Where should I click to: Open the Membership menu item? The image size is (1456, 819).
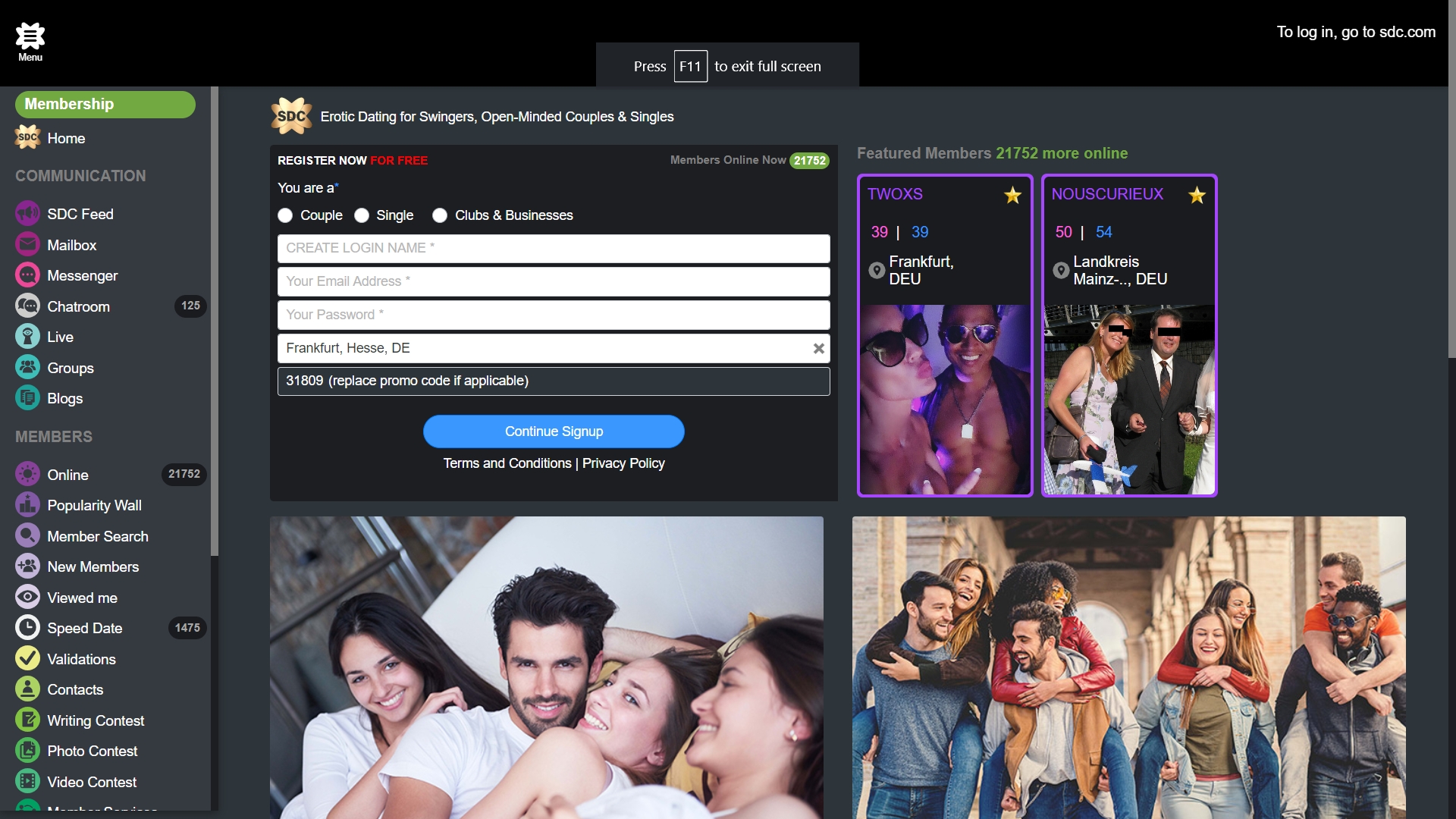tap(105, 104)
